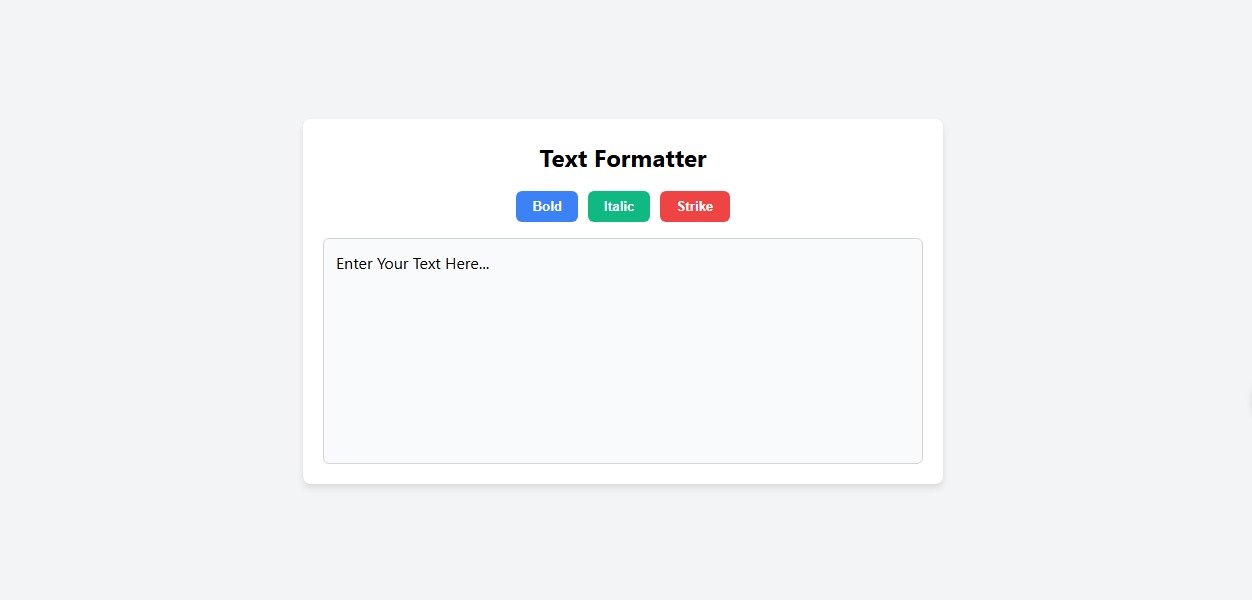Screen dimensions: 1252x600
Task: Click the blue Bold button
Action: pyautogui.click(x=547, y=206)
